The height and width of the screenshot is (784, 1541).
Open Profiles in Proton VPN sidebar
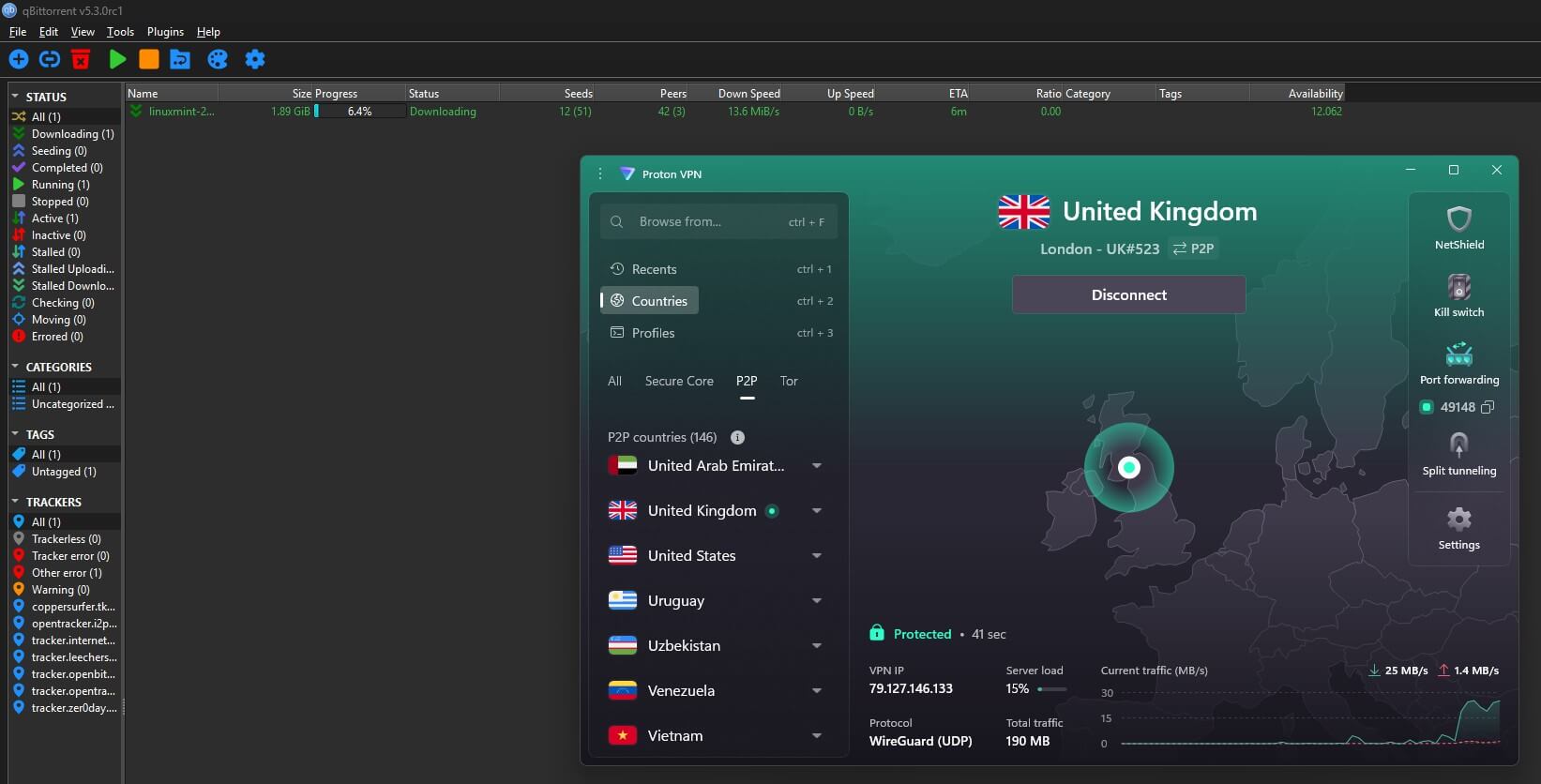[x=718, y=333]
